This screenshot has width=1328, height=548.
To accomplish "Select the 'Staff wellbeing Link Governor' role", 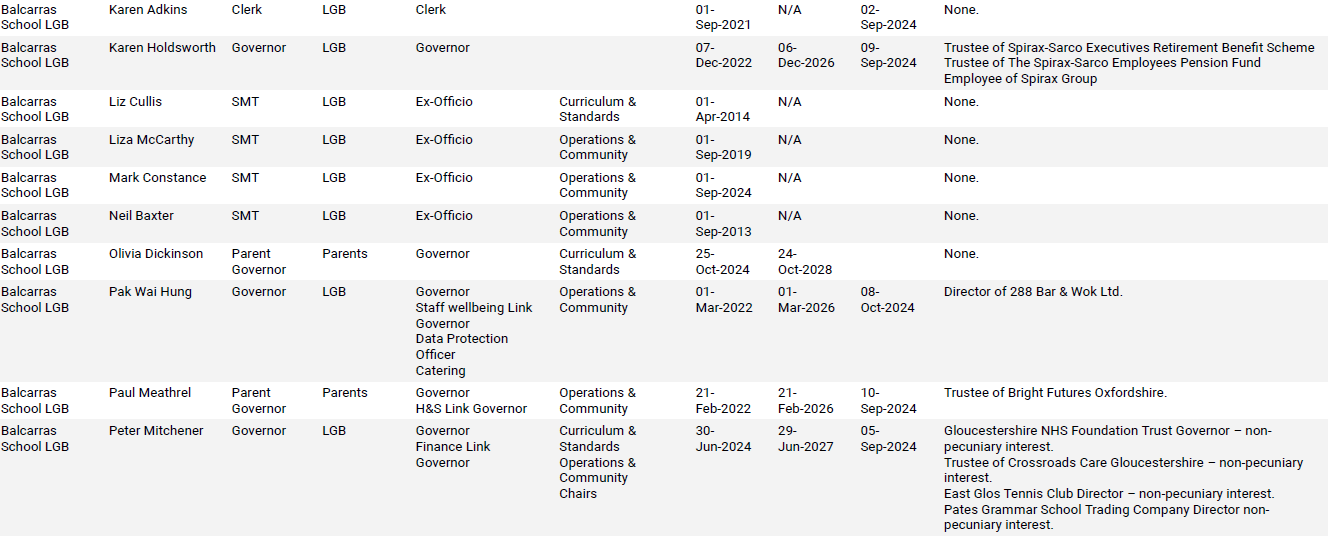I will click(474, 316).
